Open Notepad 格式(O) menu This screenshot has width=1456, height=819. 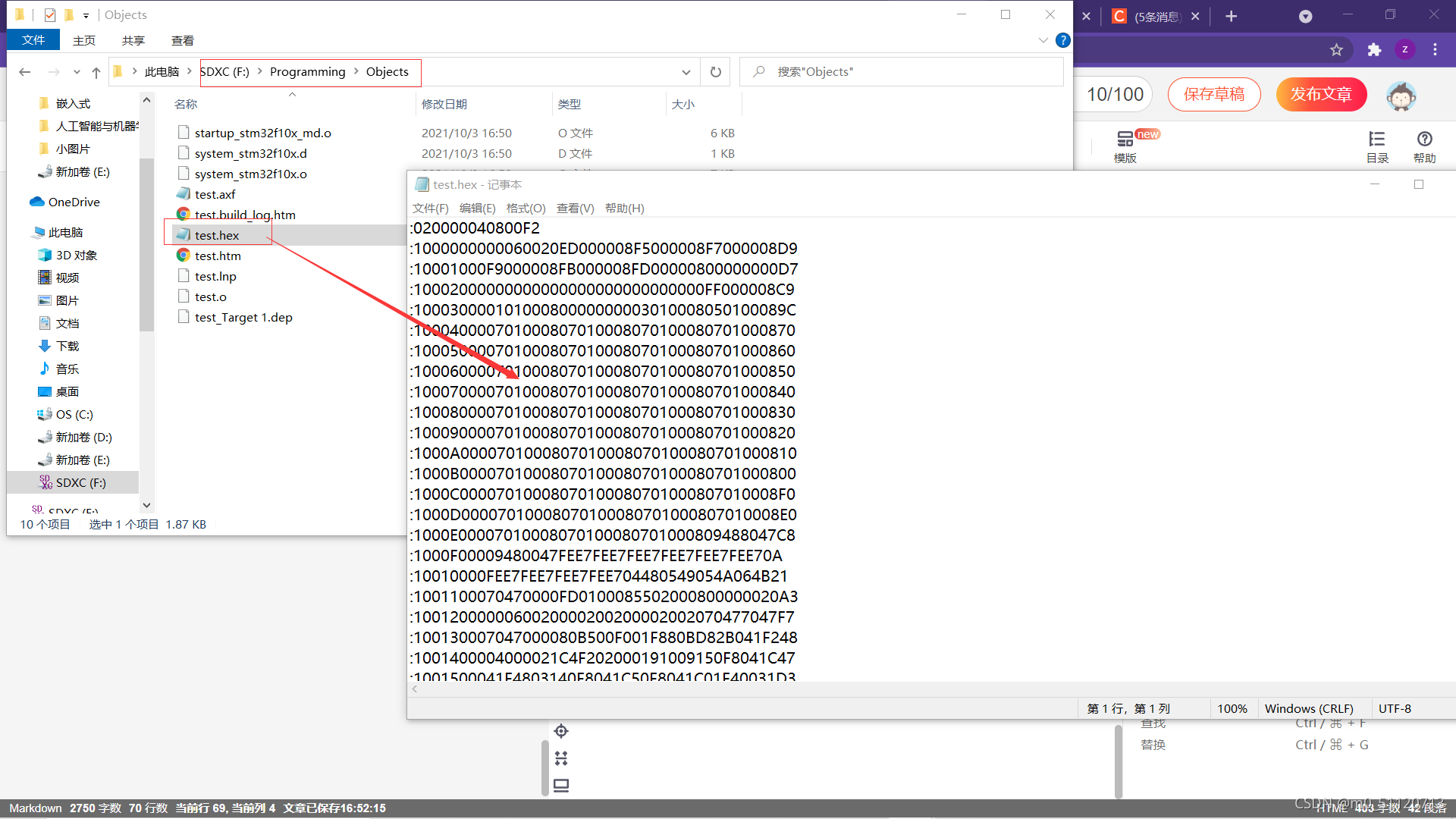pyautogui.click(x=526, y=208)
